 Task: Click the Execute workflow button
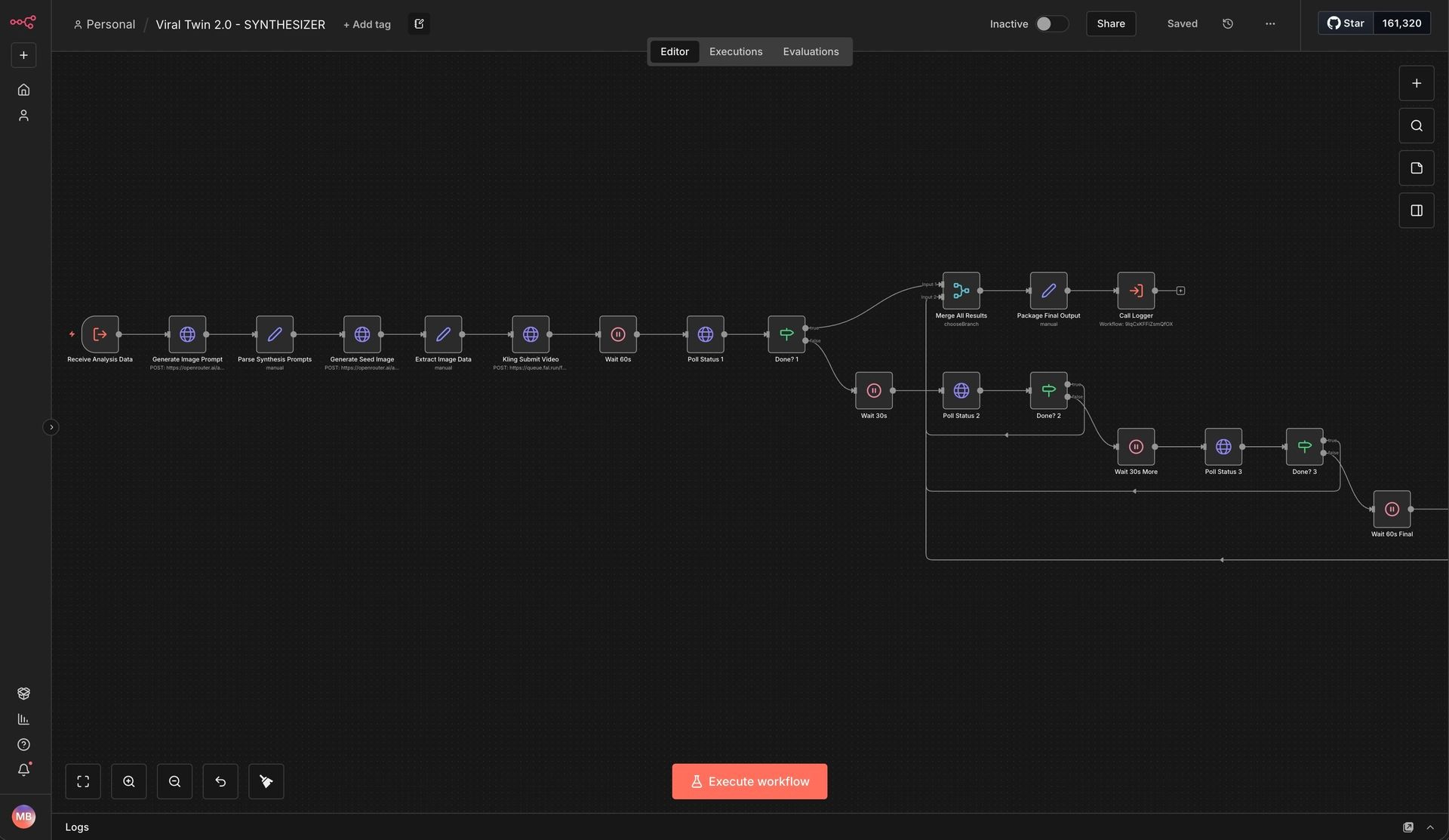[x=749, y=781]
